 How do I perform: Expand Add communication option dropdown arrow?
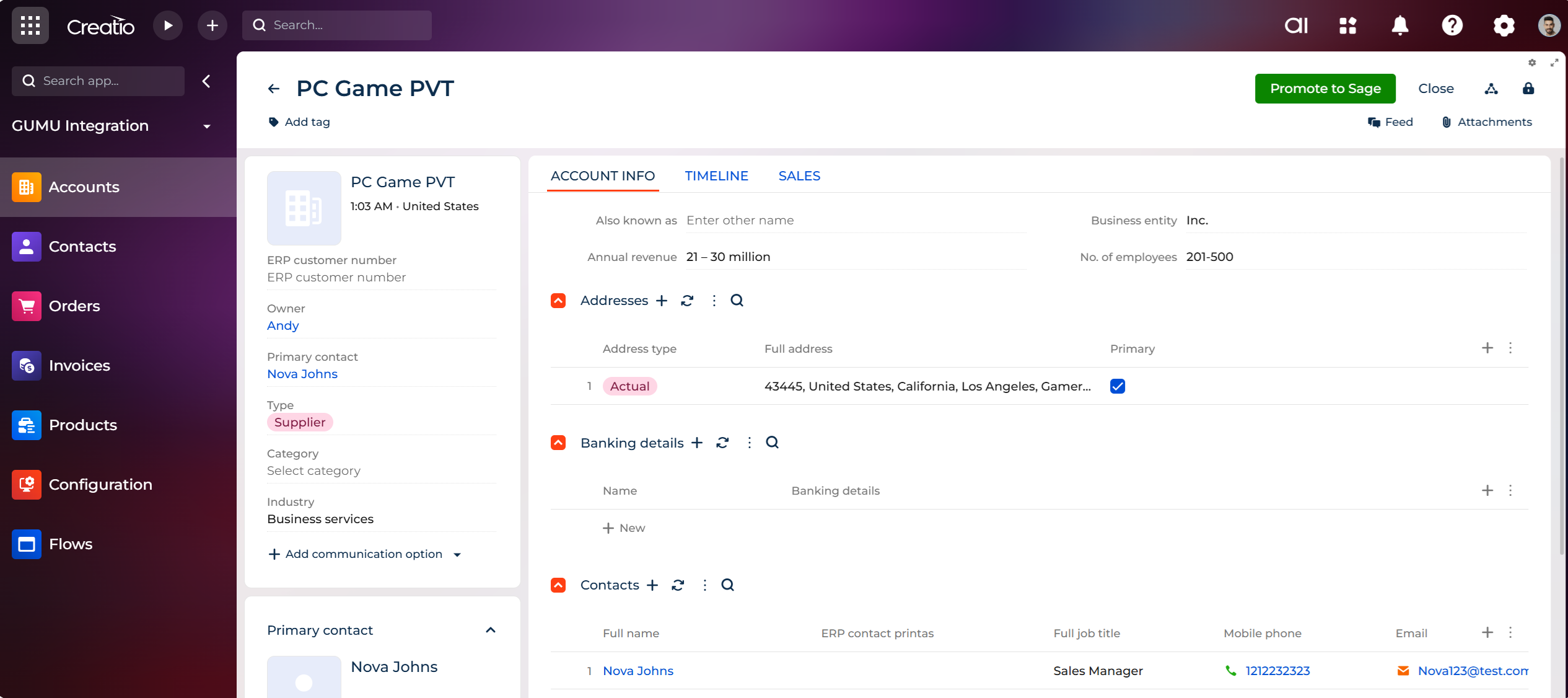[457, 555]
